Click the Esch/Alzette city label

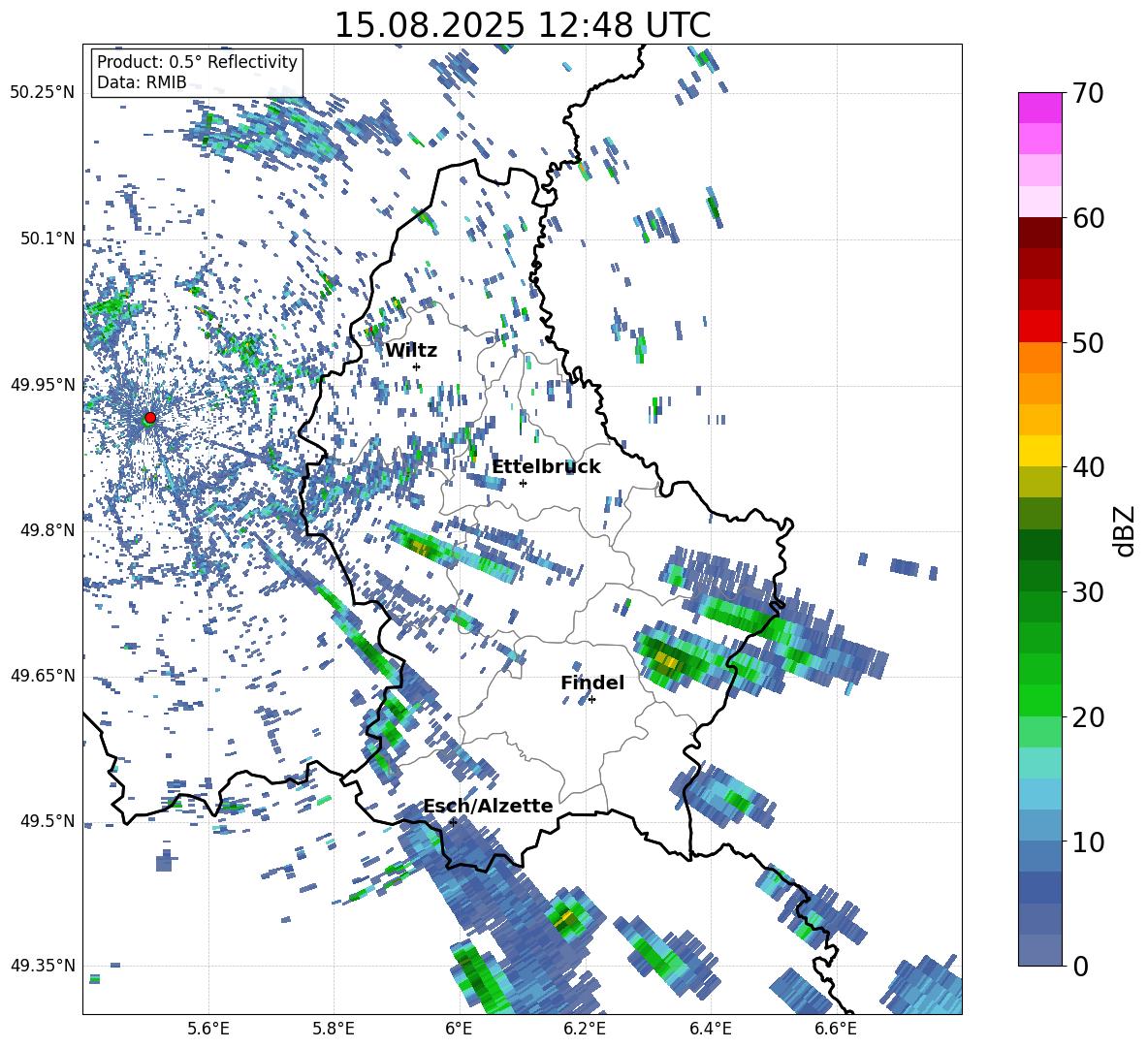pos(488,806)
